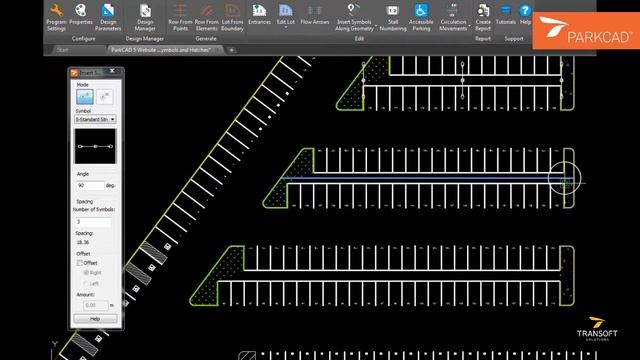Click the Support panel label

(x=514, y=39)
